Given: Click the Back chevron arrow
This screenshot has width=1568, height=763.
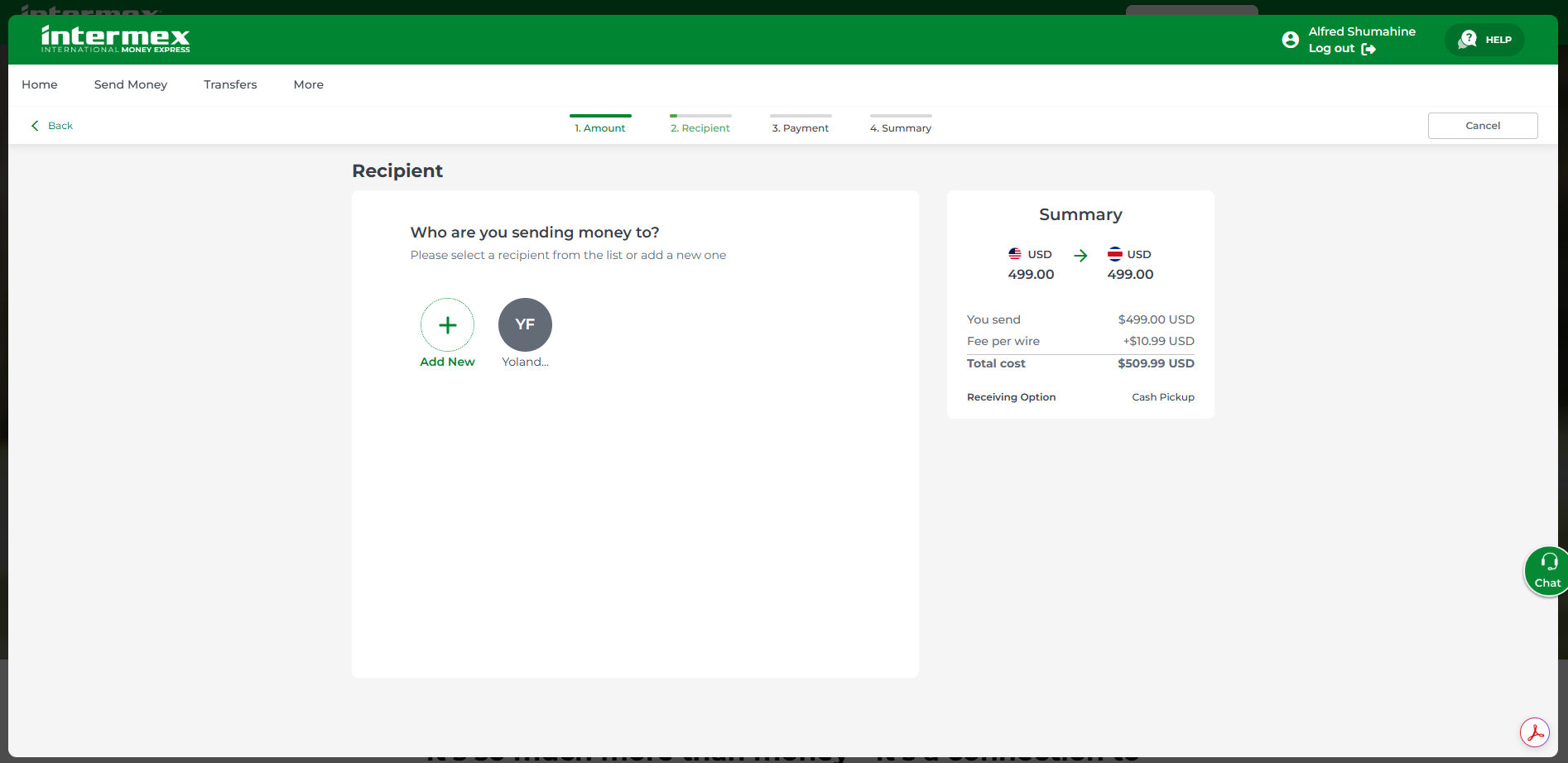Looking at the screenshot, I should pyautogui.click(x=35, y=126).
